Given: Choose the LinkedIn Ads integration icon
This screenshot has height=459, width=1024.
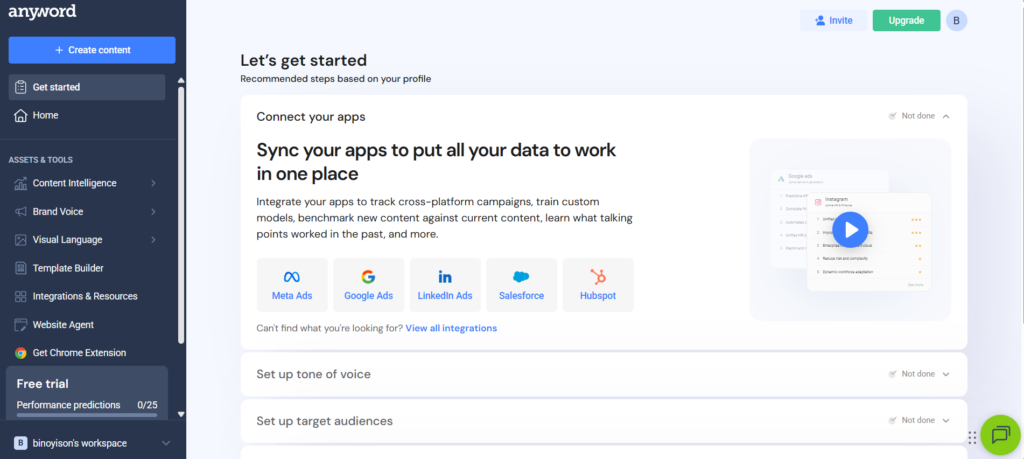Looking at the screenshot, I should (445, 277).
